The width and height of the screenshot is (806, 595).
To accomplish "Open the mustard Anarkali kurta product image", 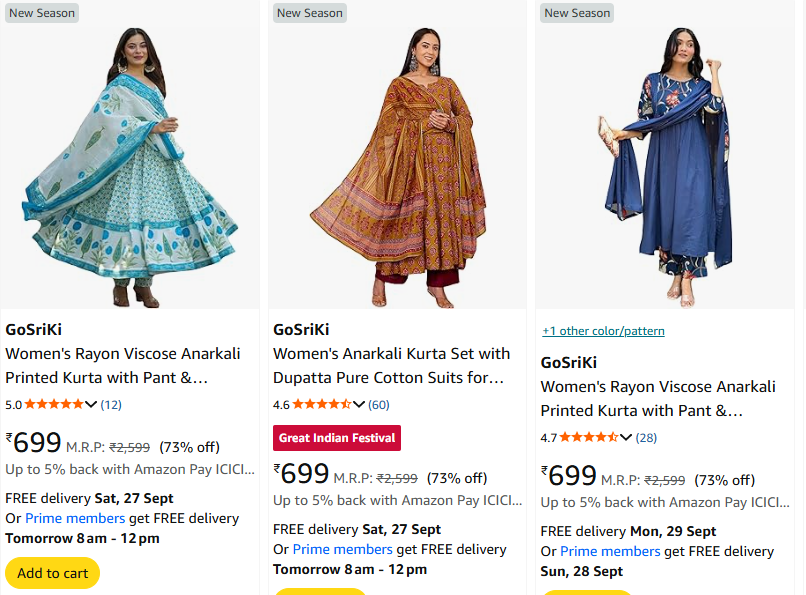I will pos(397,165).
